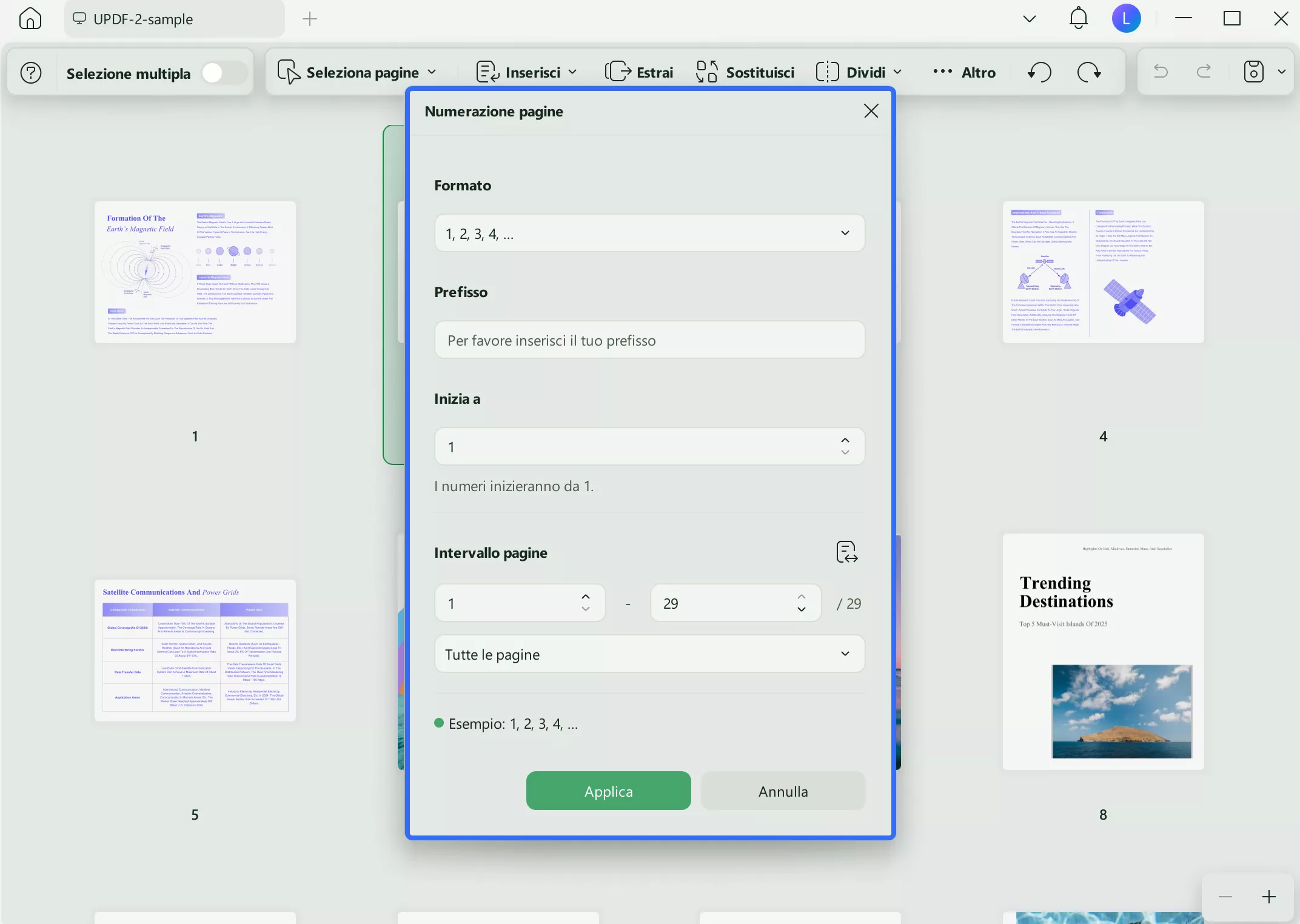The image size is (1300, 924).
Task: Open the Dividi split tool
Action: (x=857, y=72)
